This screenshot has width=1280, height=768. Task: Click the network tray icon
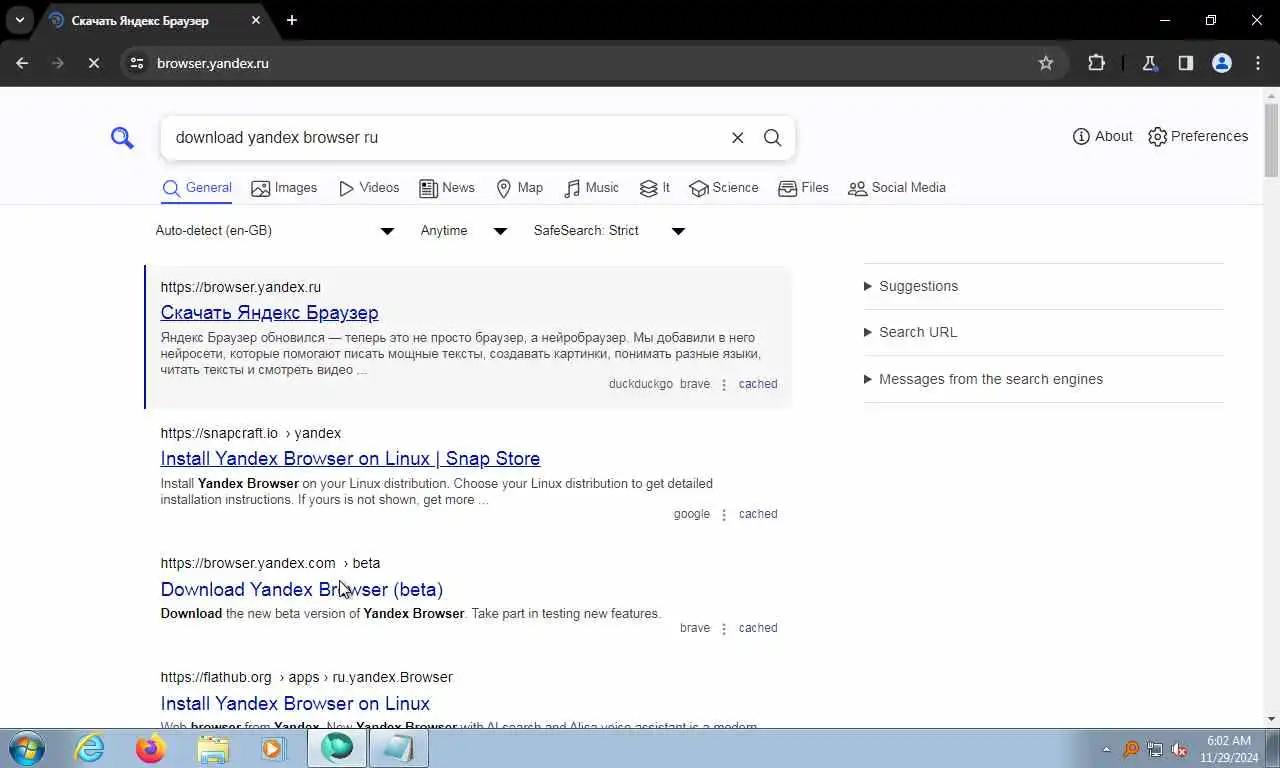(1155, 749)
